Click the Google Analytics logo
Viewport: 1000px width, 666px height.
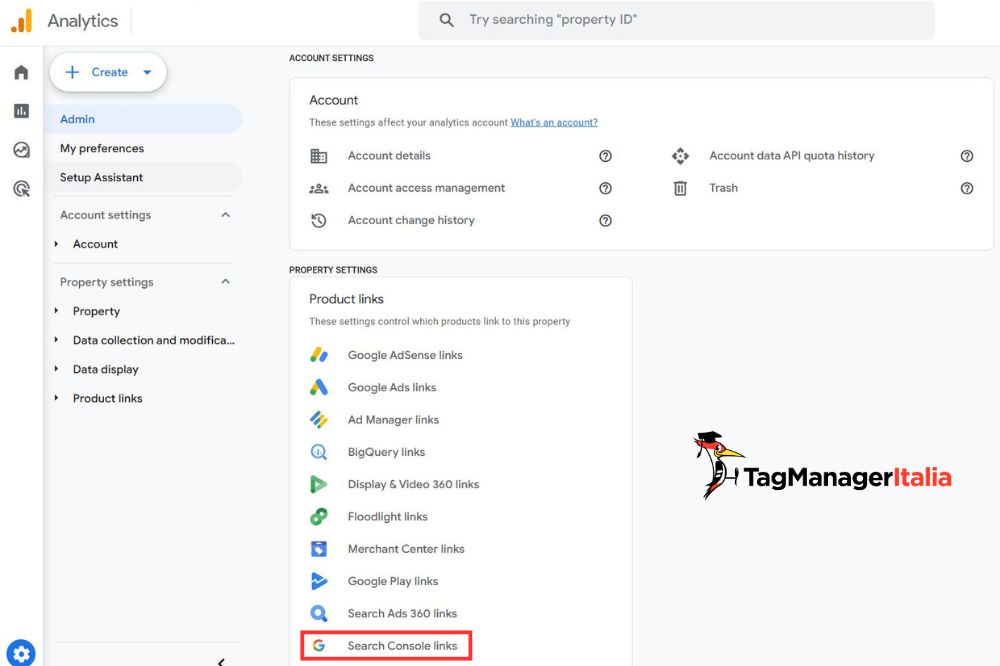coord(21,21)
